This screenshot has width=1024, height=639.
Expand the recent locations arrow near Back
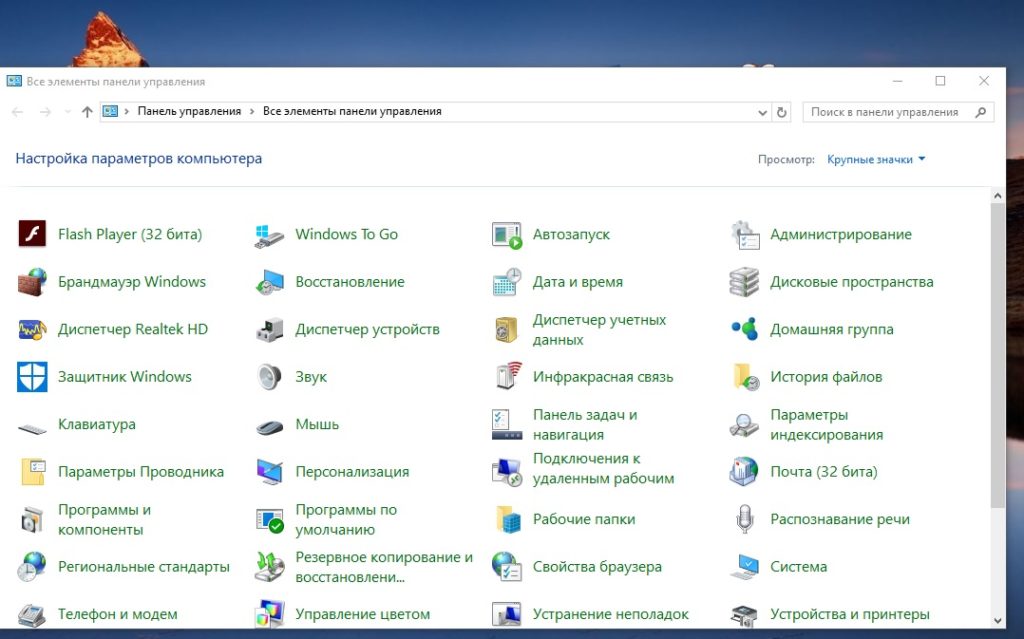[x=67, y=112]
